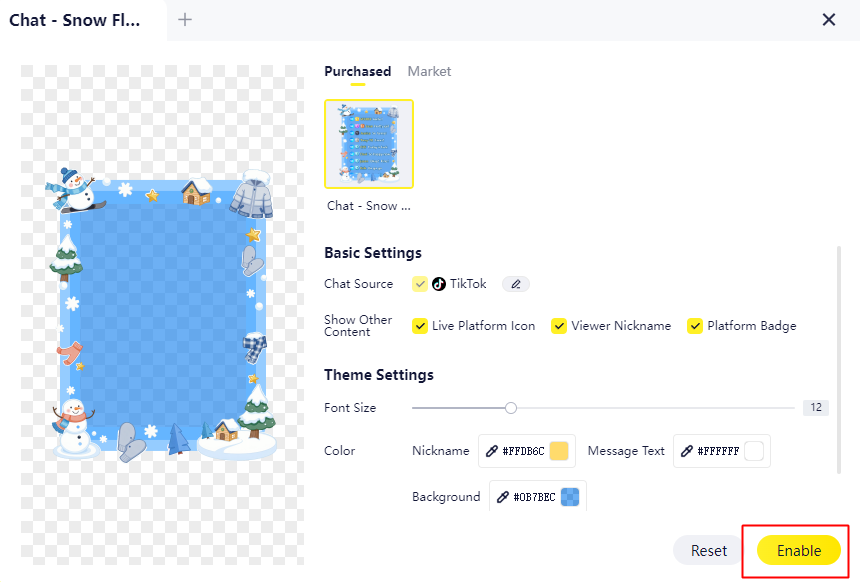This screenshot has width=860, height=582.
Task: Select the Purchased tab
Action: (357, 72)
